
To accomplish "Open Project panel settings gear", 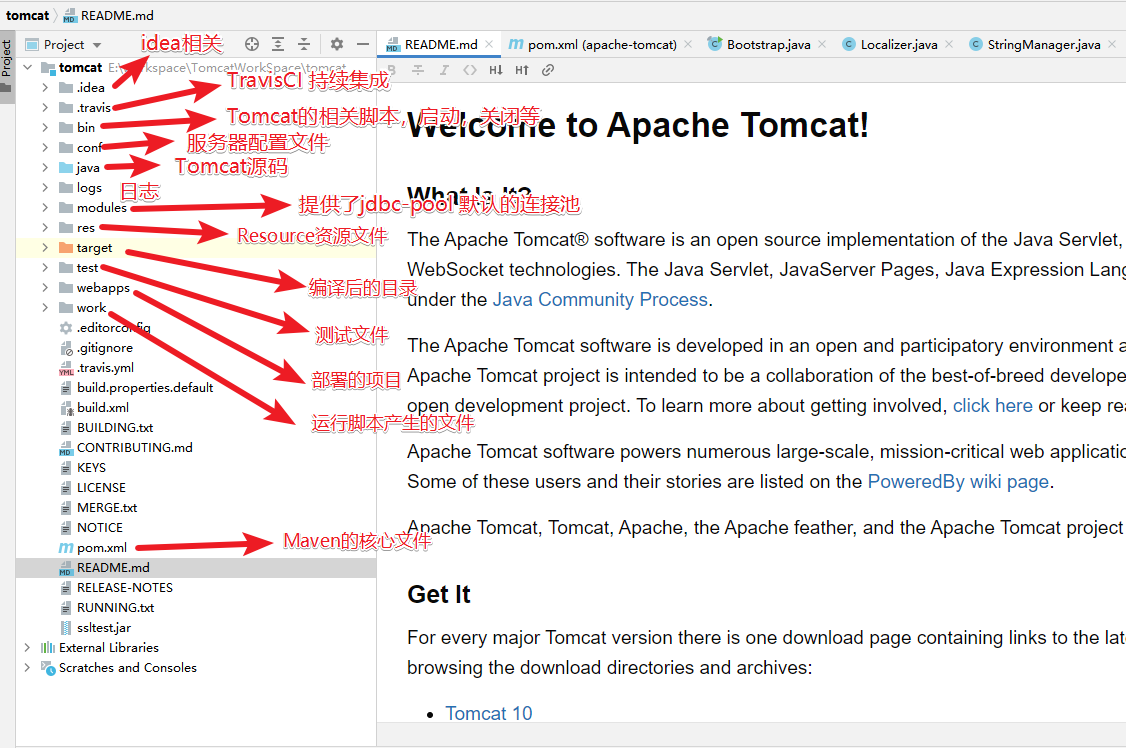I will (337, 45).
